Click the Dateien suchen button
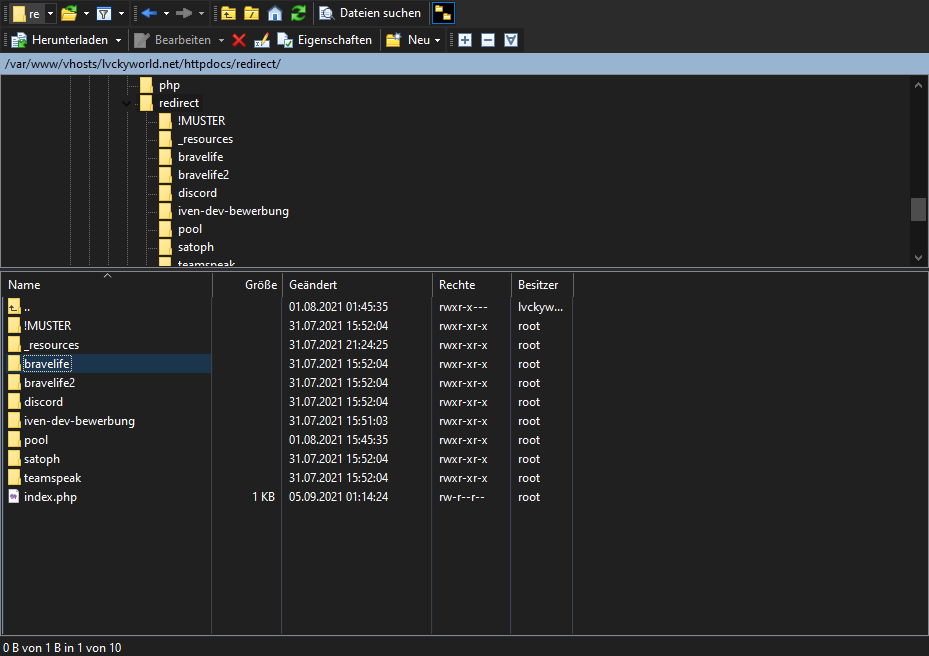Viewport: 929px width, 656px height. (370, 13)
